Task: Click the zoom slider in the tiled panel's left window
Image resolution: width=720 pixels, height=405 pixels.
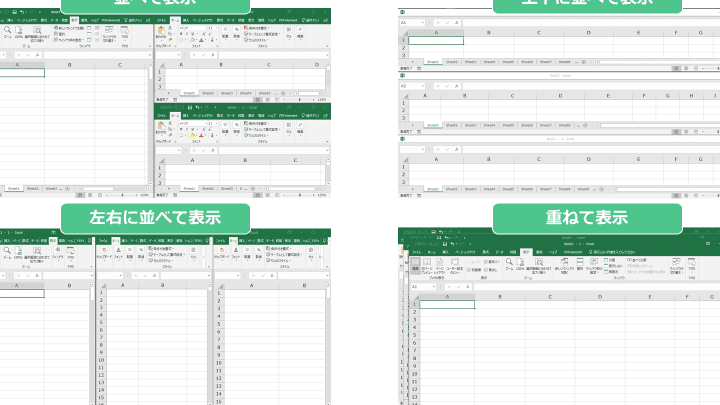Action: pos(122,195)
